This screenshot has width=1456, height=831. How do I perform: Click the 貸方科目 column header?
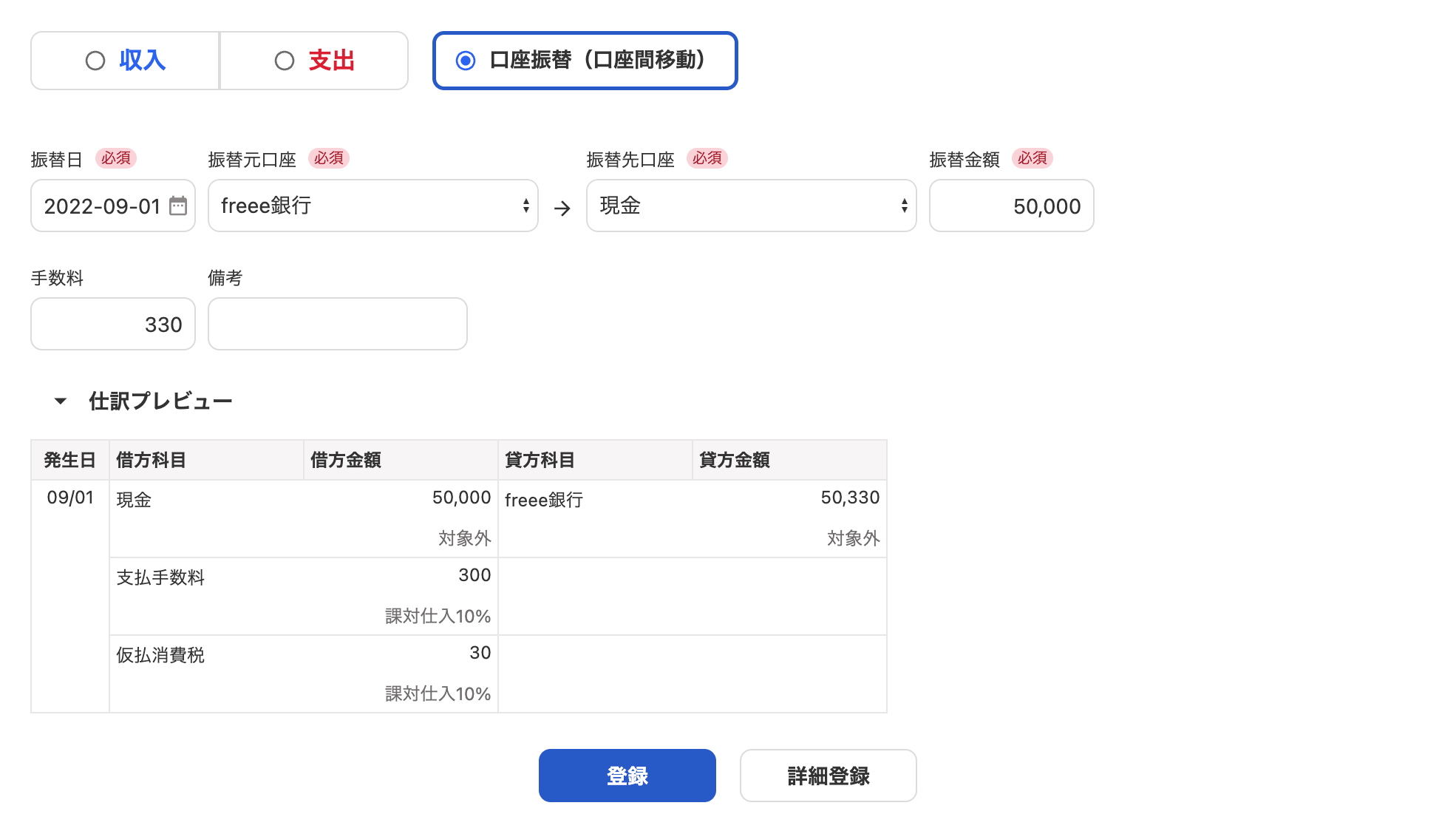coord(596,460)
